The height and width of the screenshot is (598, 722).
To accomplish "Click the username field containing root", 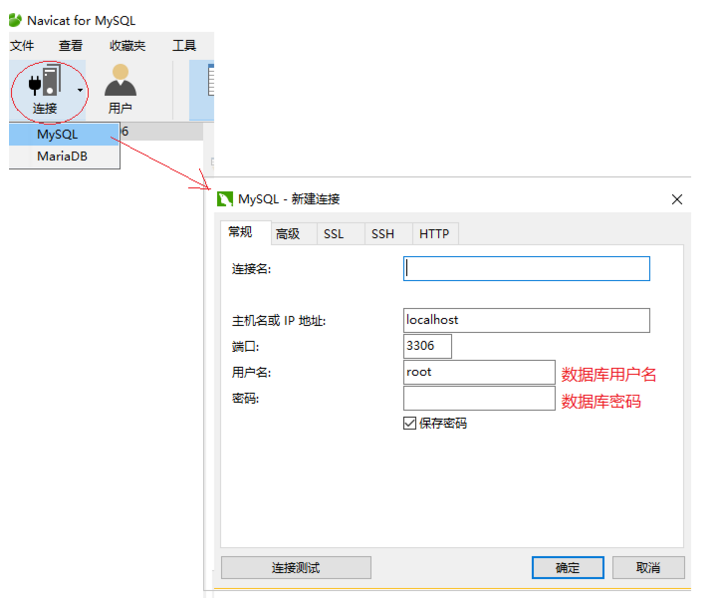I will 479,372.
